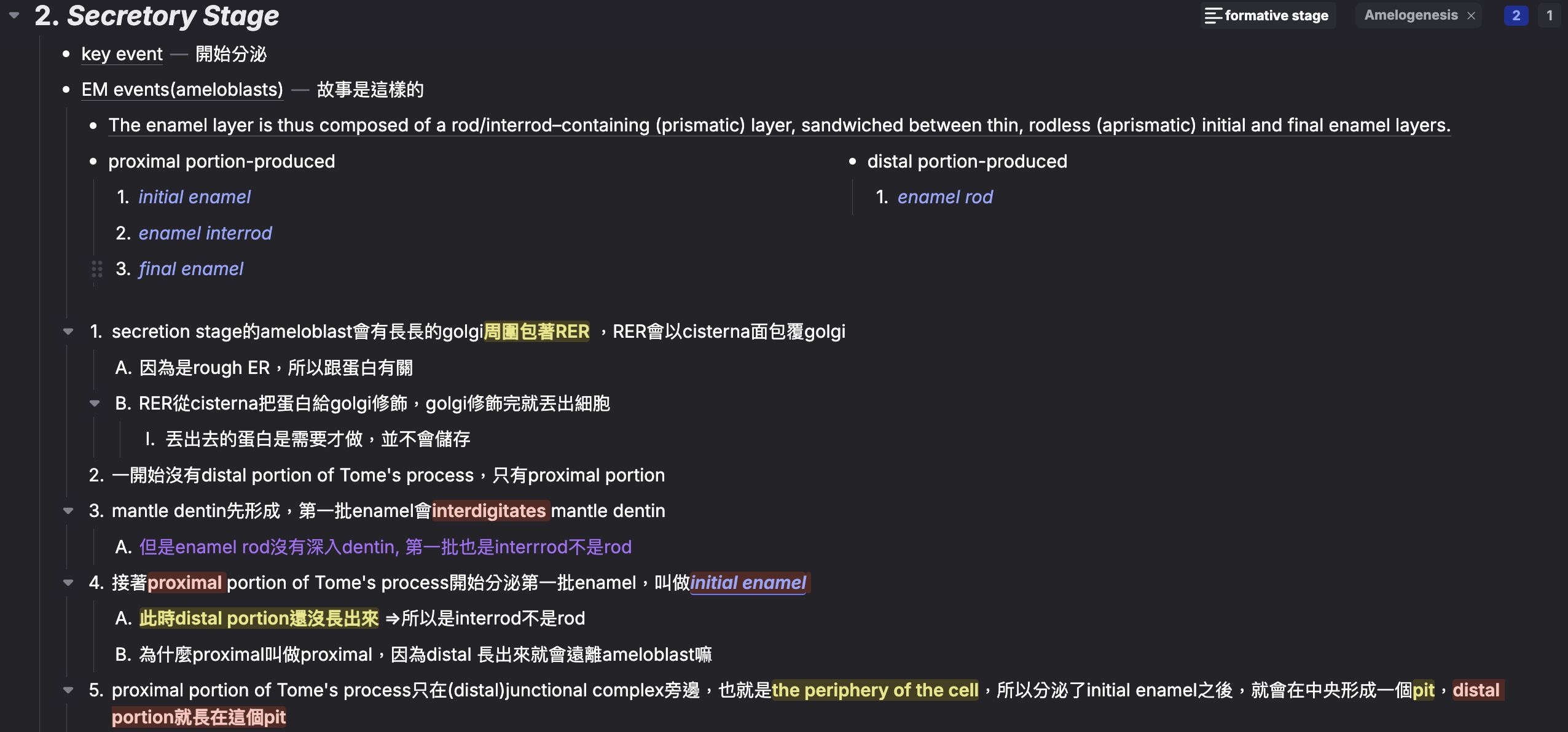
Task: Click the bullet before 'The enamel layer' sentence
Action: [x=93, y=126]
